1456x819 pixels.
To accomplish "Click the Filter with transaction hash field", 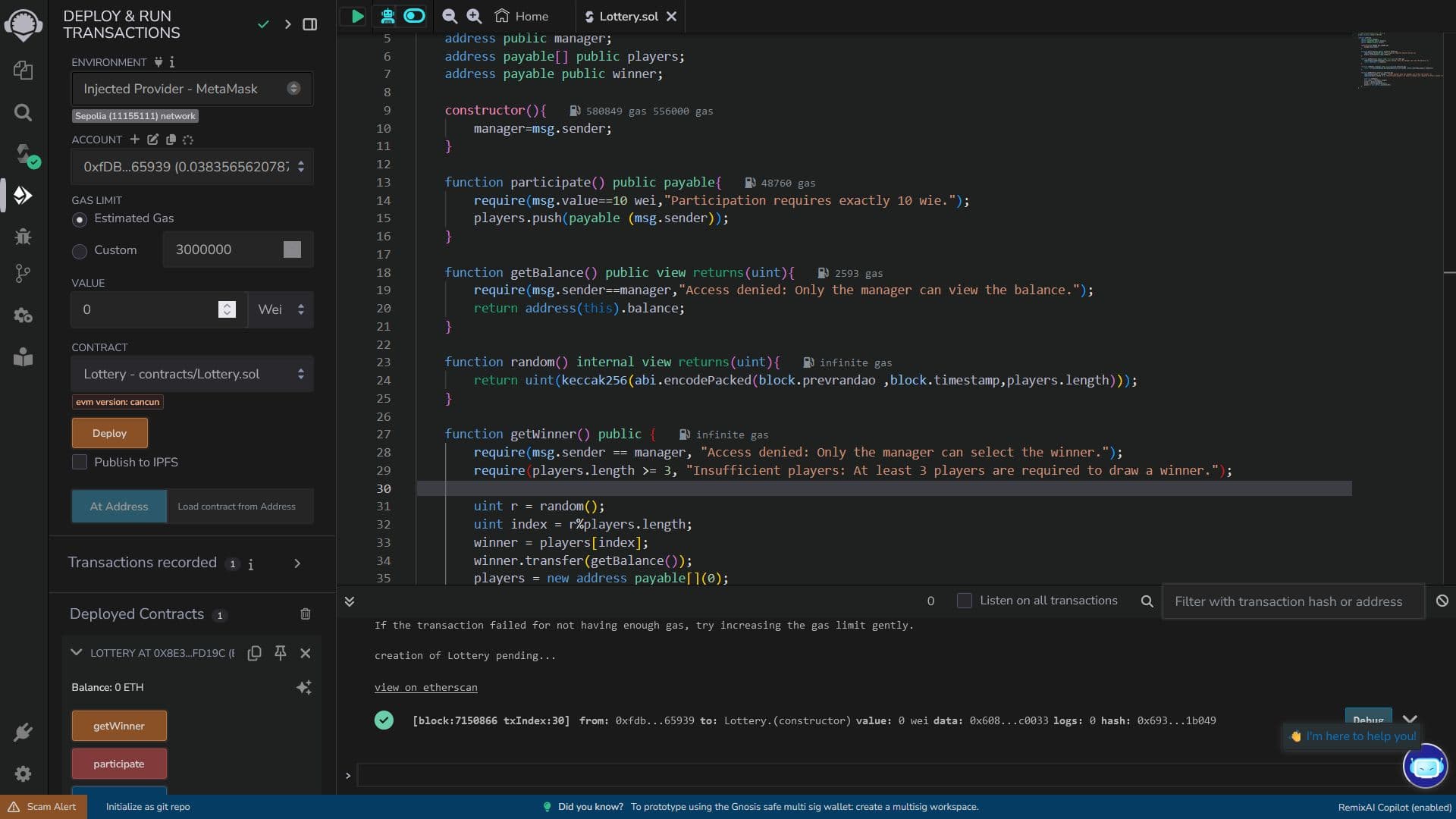I will click(x=1293, y=601).
